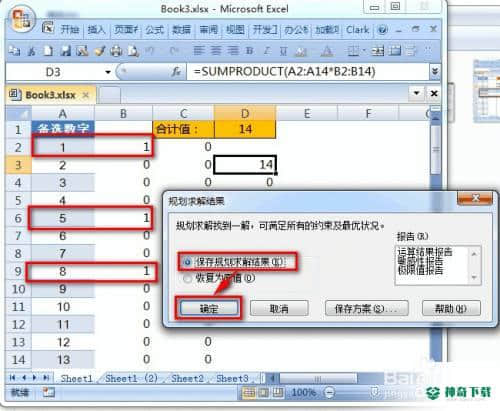The width and height of the screenshot is (500, 411).
Task: Click the Italic formatting icon
Action: 267,51
